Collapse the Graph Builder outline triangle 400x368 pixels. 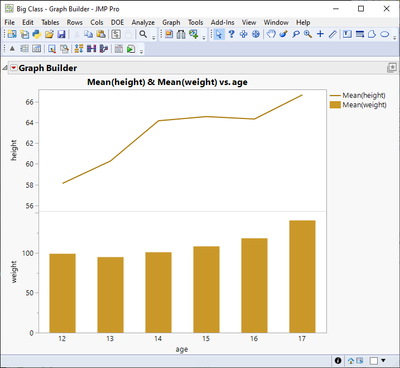tap(5, 68)
